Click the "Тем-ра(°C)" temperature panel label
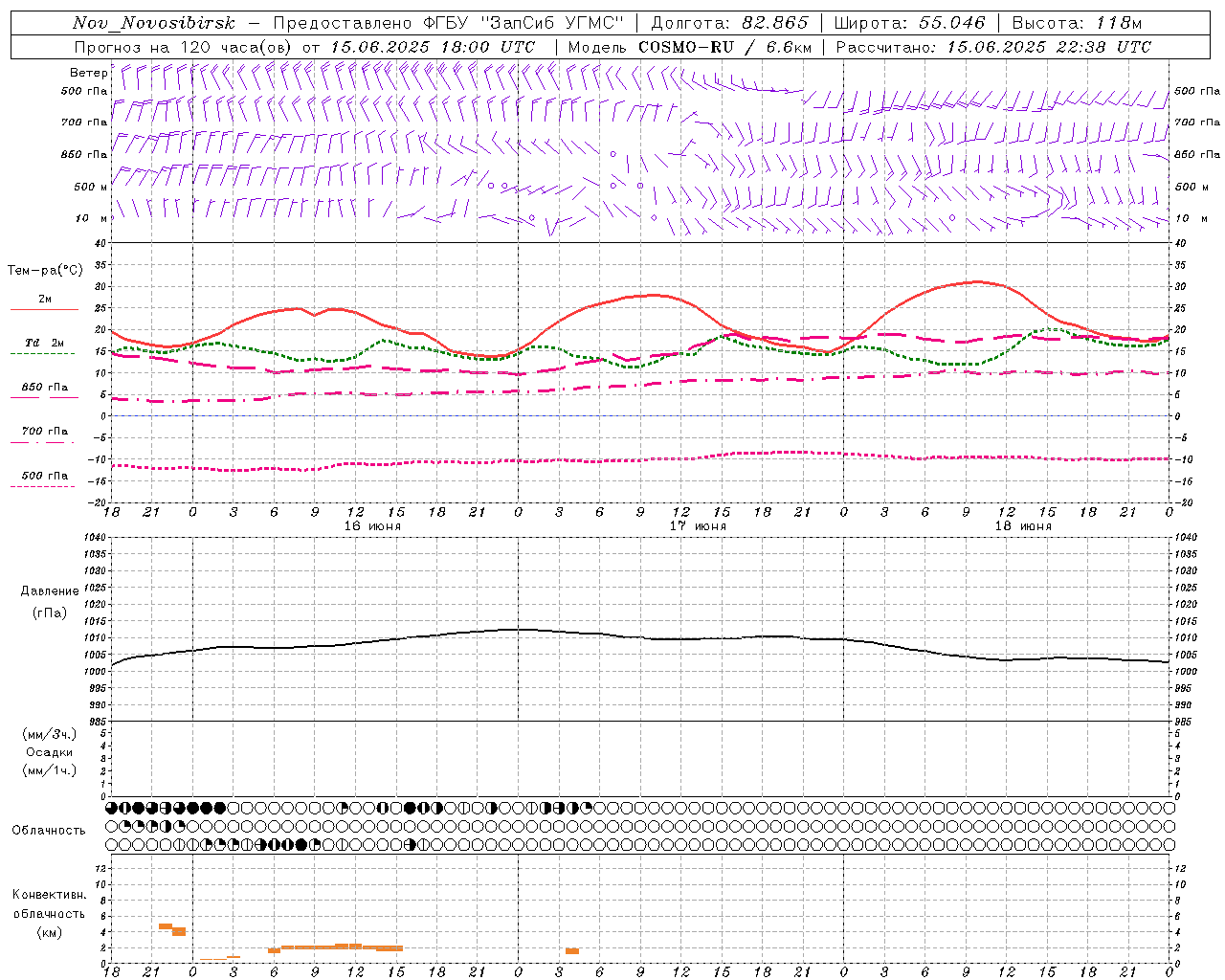The height and width of the screenshot is (980, 1225). pyautogui.click(x=45, y=271)
